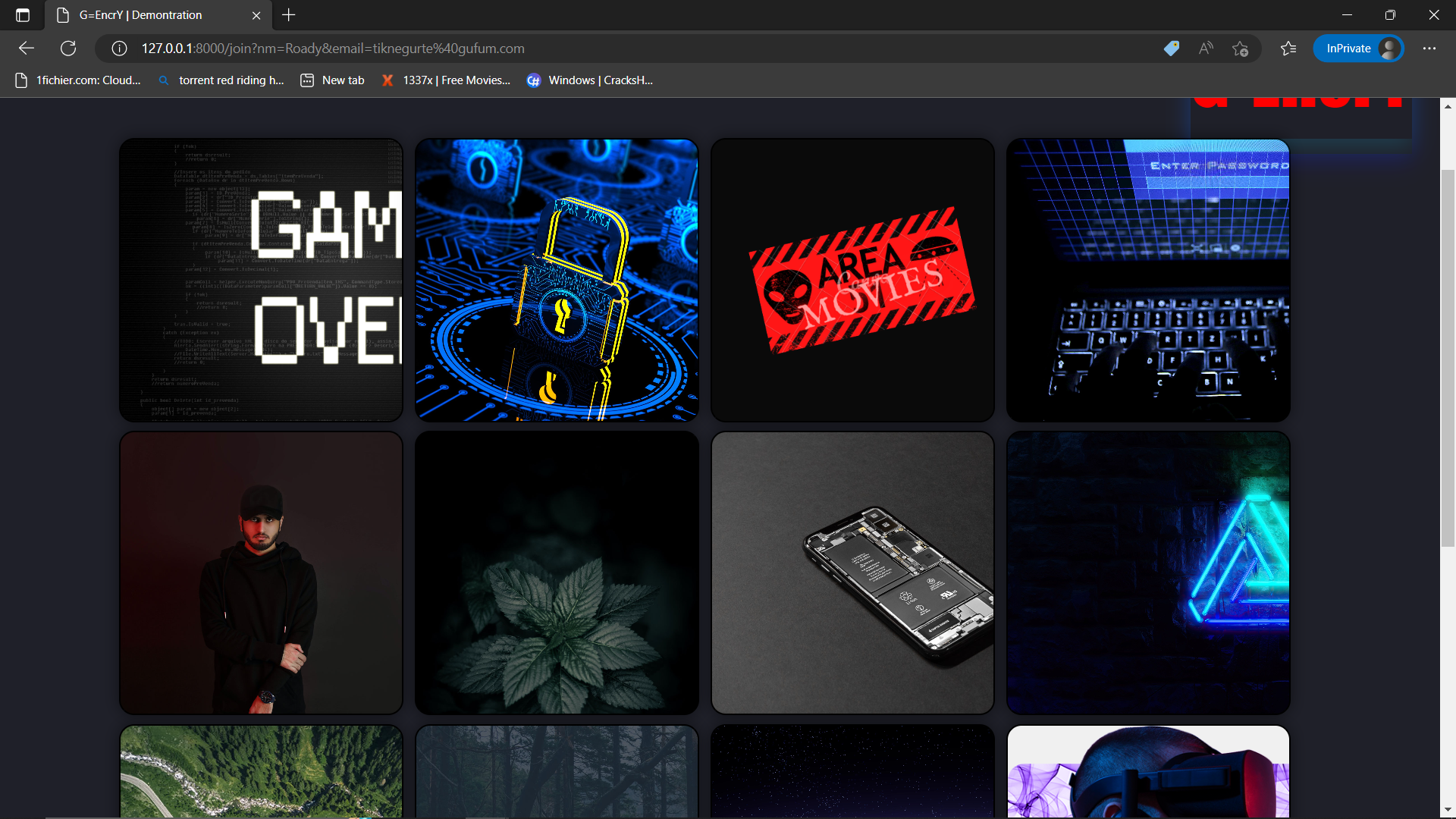Open a new tab with plus button
This screenshot has width=1456, height=819.
pos(289,15)
